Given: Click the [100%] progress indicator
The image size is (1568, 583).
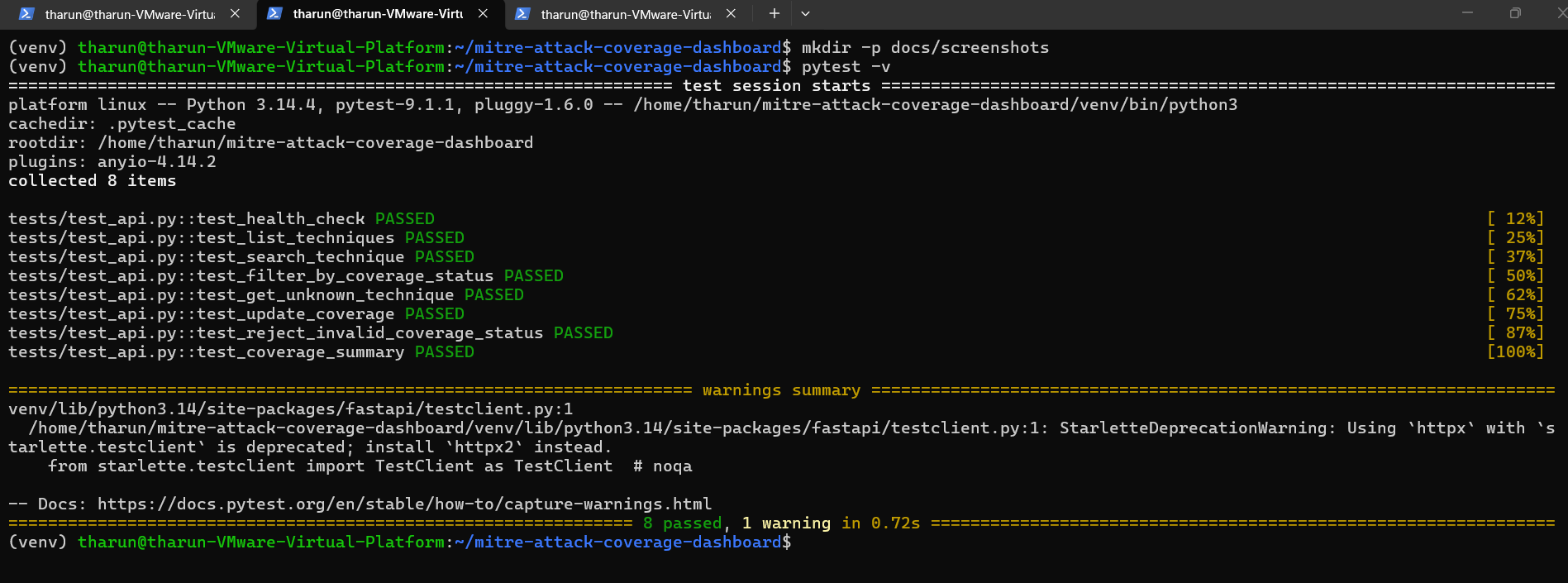Looking at the screenshot, I should (1515, 352).
